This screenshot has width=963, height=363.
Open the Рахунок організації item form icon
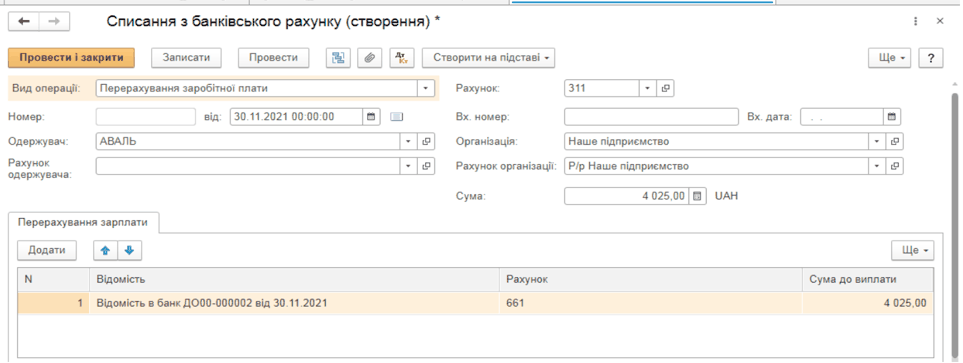[x=895, y=166]
